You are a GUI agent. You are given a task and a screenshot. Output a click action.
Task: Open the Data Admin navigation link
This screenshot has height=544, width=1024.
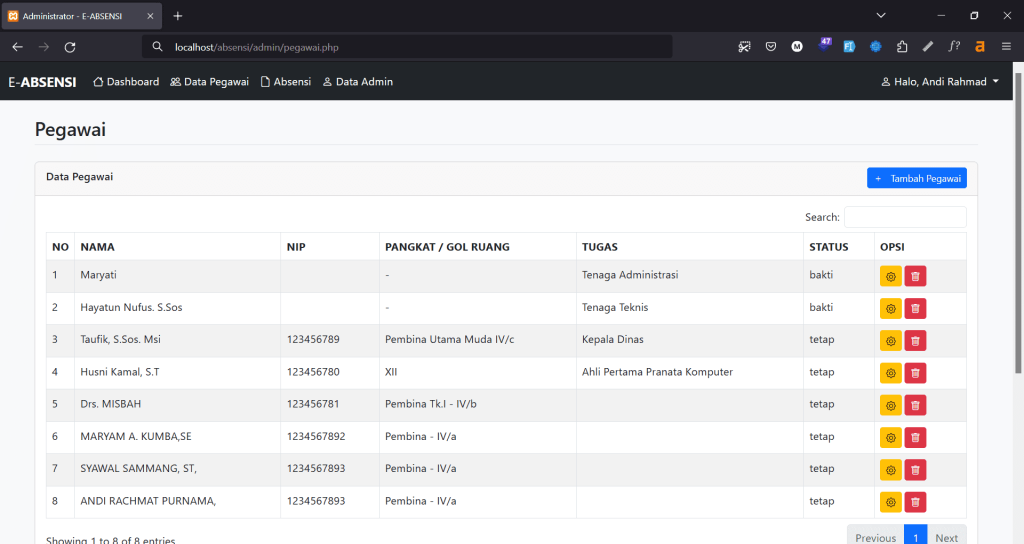coord(357,82)
